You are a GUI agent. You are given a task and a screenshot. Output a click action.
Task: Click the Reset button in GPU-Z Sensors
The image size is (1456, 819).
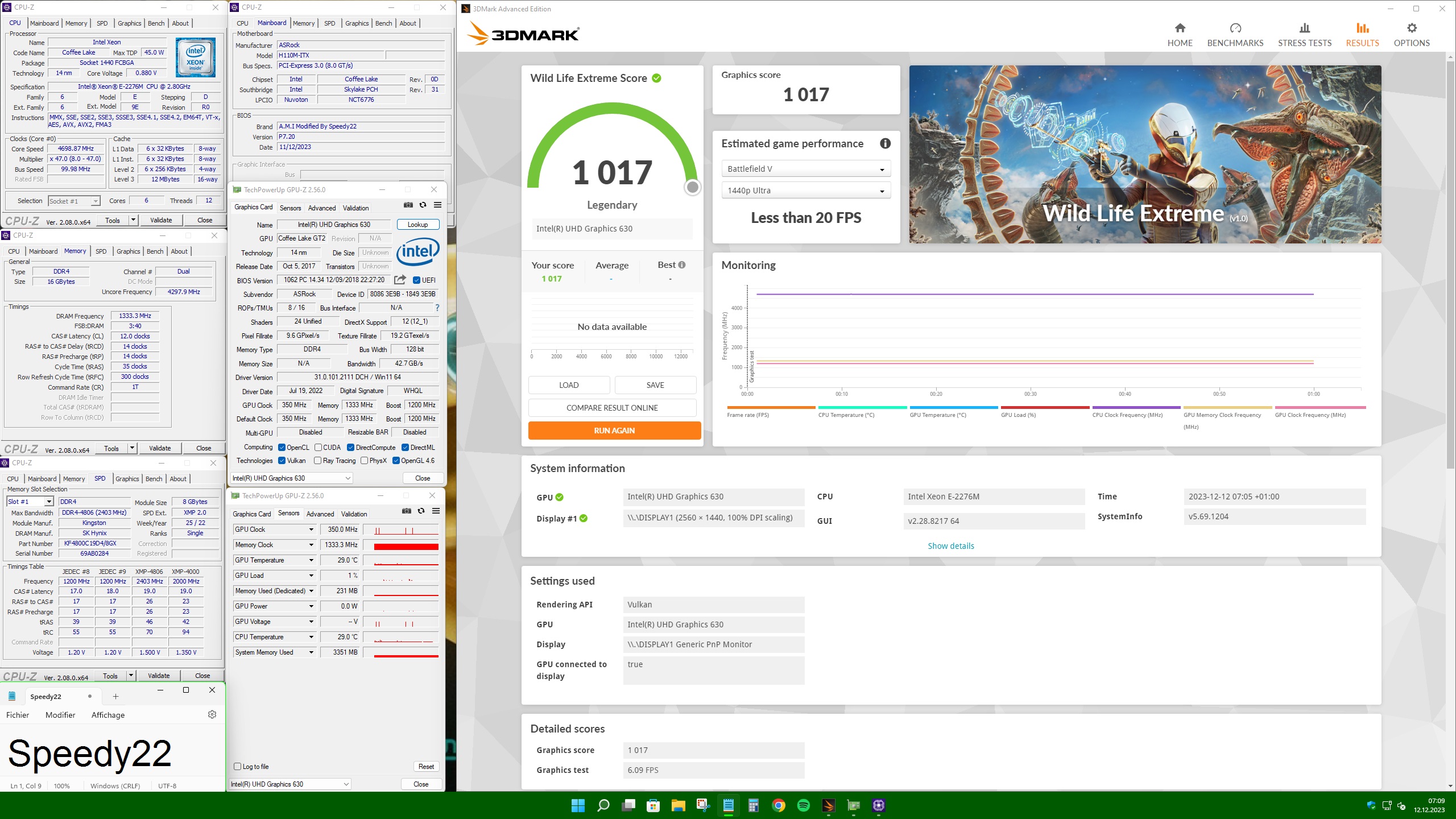pyautogui.click(x=426, y=767)
